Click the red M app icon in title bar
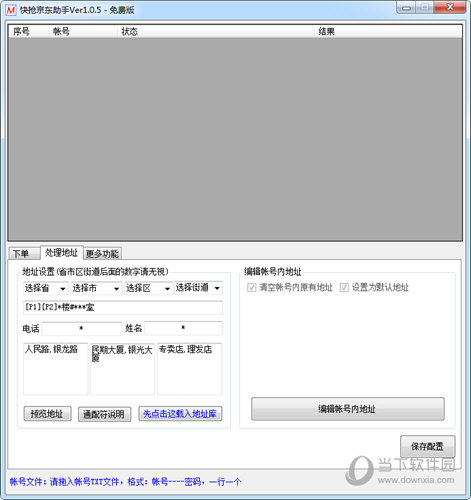 tap(11, 10)
